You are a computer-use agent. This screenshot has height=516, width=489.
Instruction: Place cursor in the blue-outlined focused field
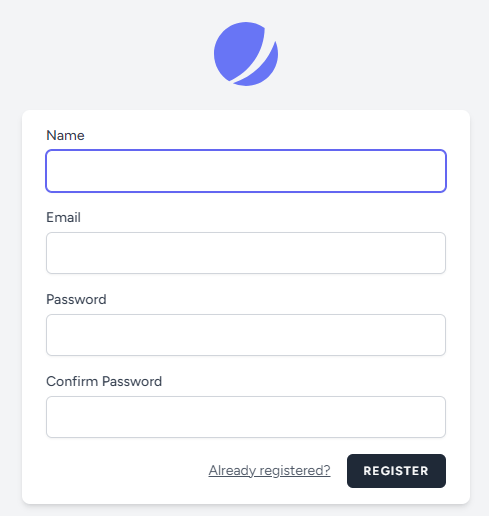point(246,171)
